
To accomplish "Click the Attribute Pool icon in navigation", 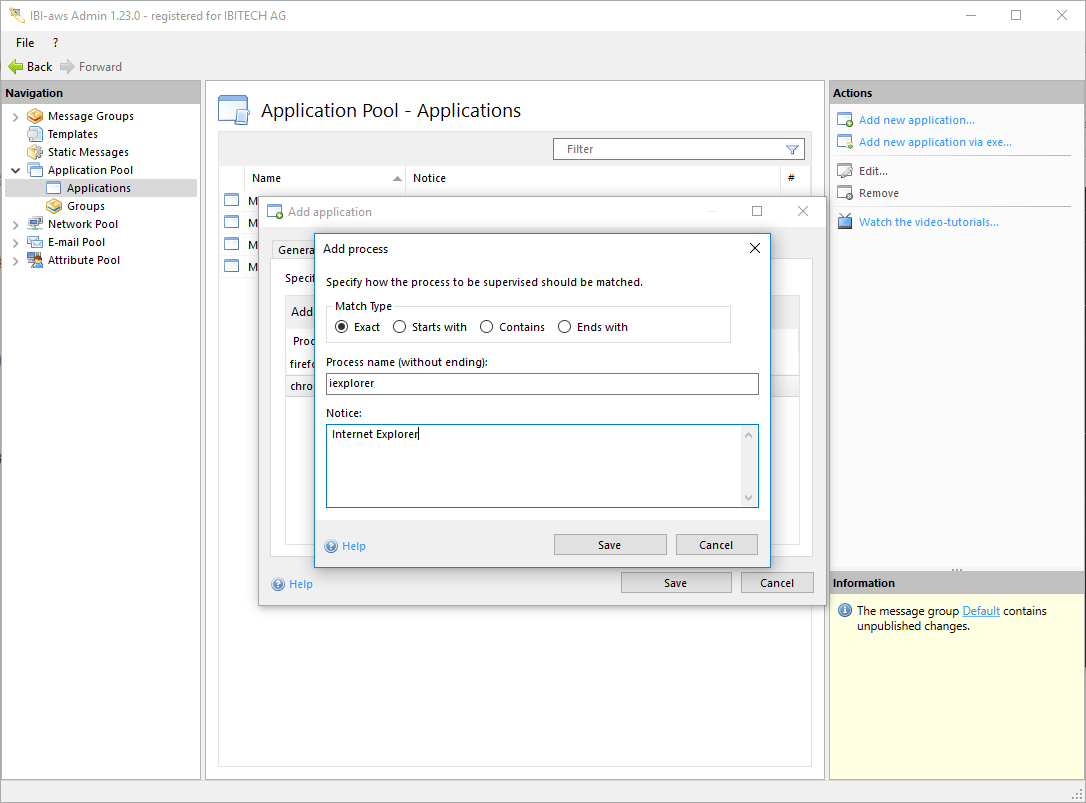I will [x=35, y=260].
